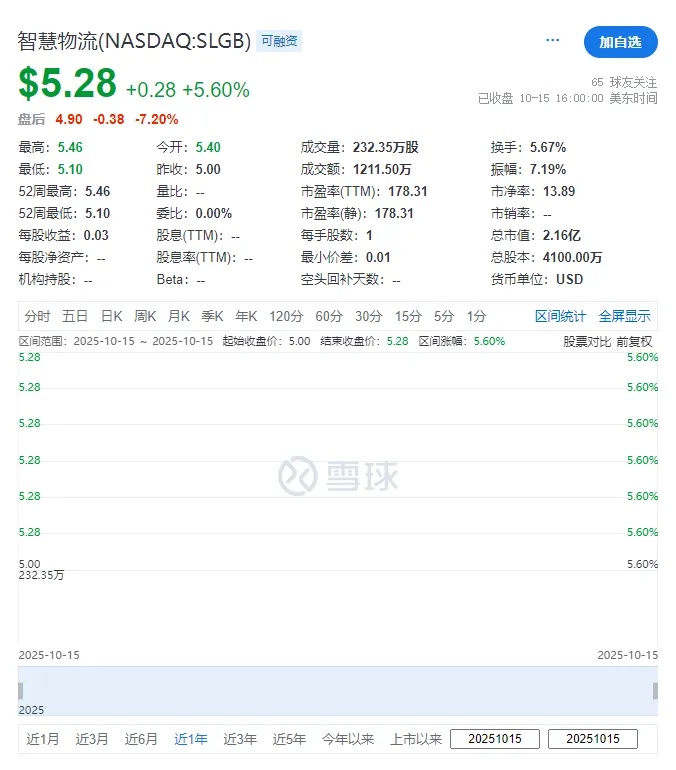Viewport: 676px width, 770px height.
Task: Click the 65 球友关注 followers text
Action: click(624, 82)
